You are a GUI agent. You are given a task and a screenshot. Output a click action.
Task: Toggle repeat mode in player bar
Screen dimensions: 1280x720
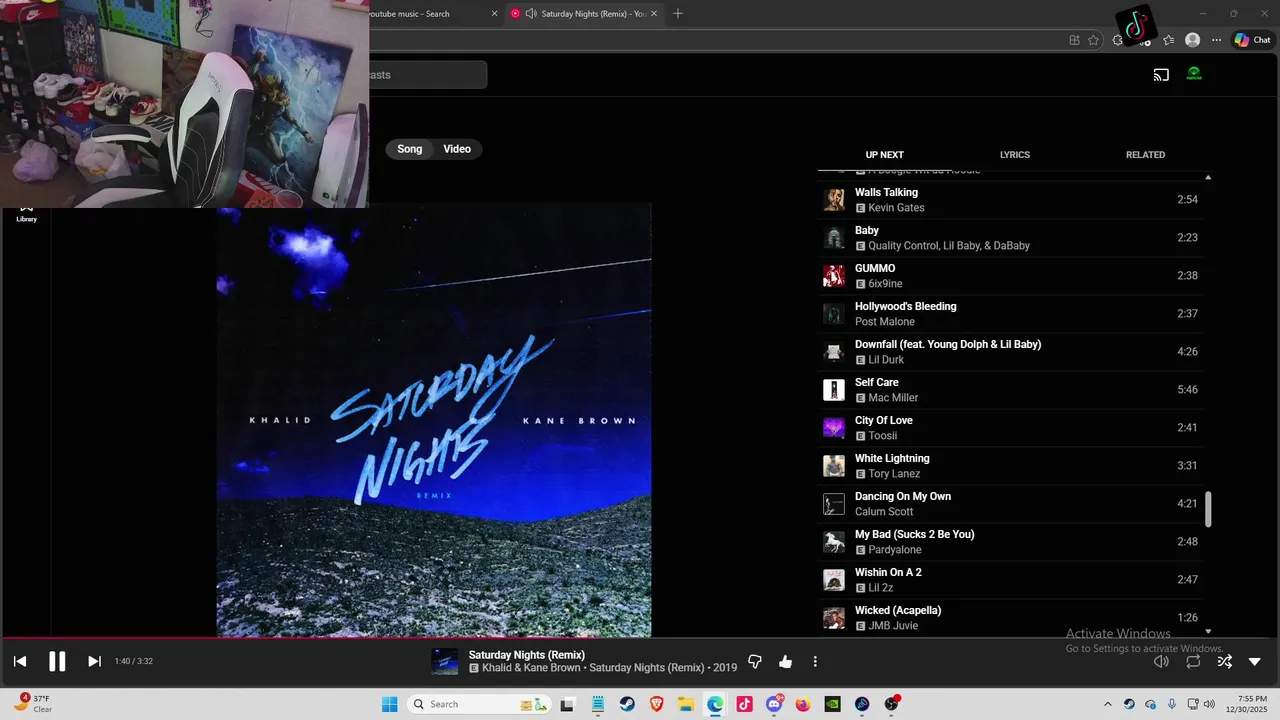click(1193, 661)
